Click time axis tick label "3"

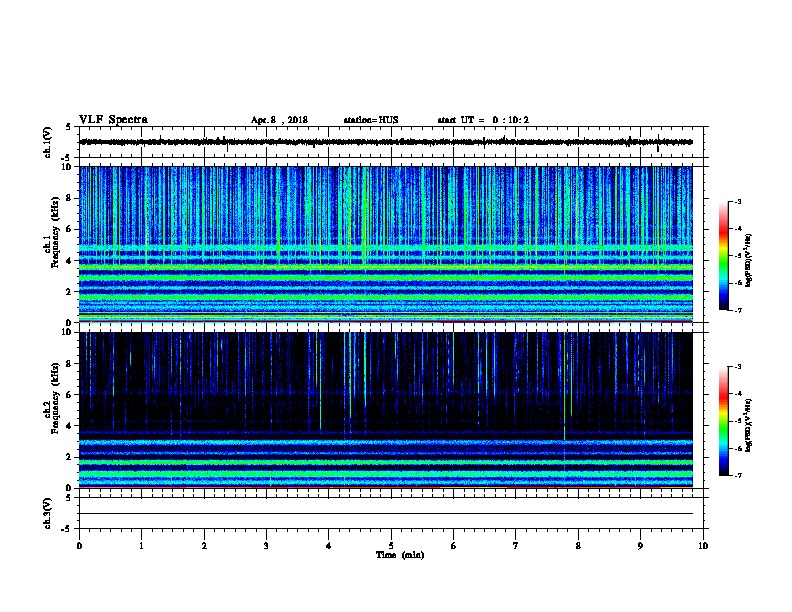click(x=266, y=546)
